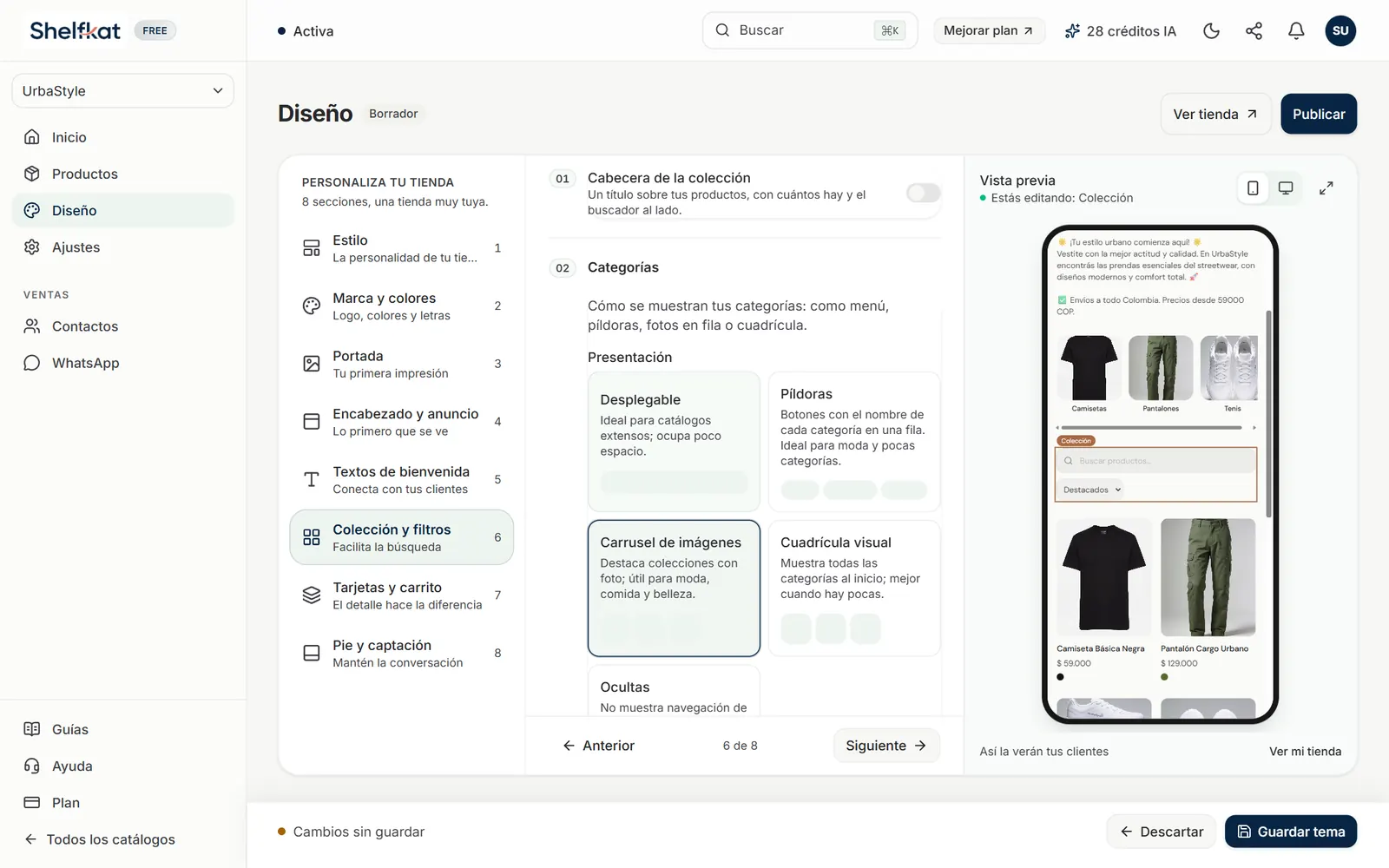Open Destacados sort dropdown in preview
This screenshot has height=868, width=1389.
pos(1092,490)
